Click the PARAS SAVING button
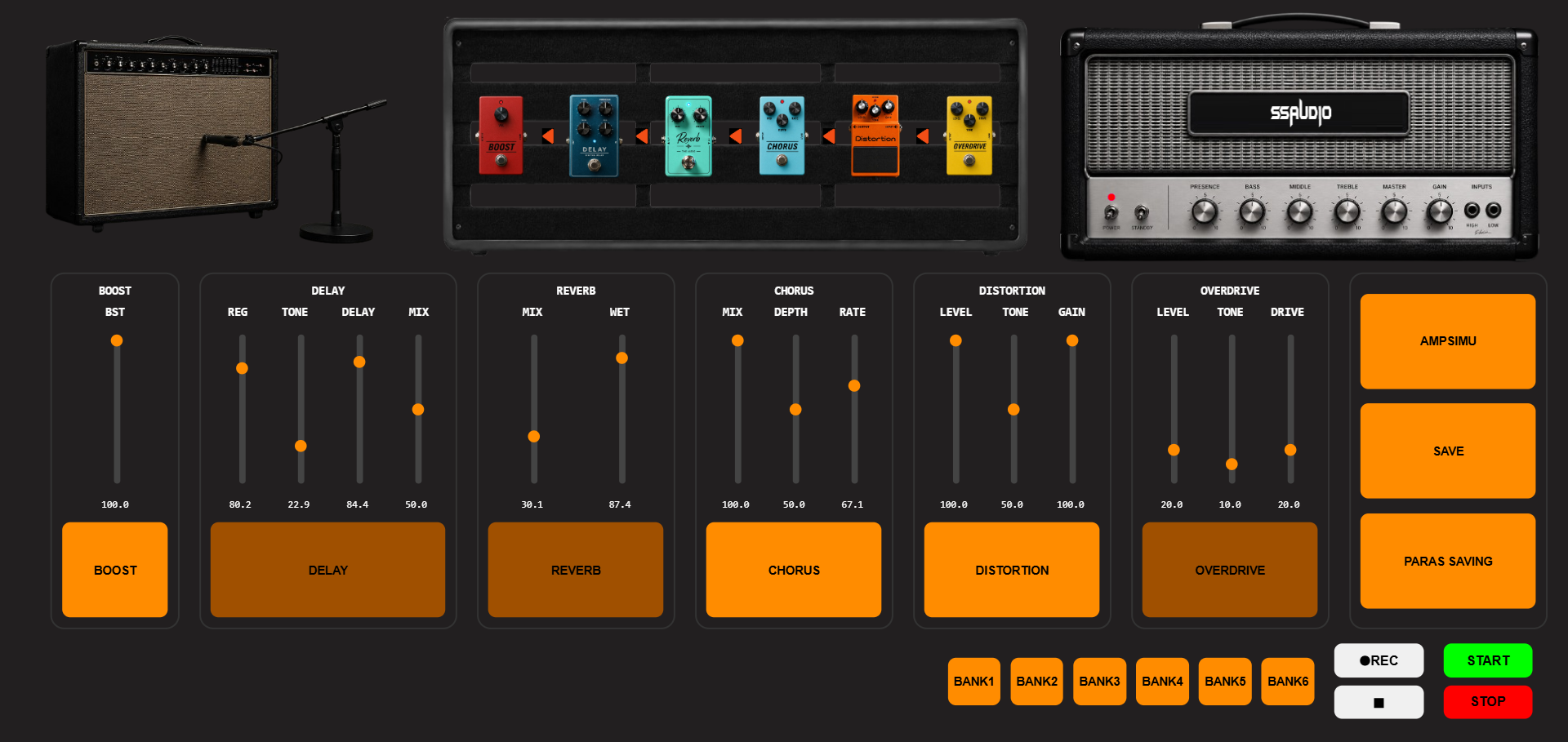Viewport: 1568px width, 742px height. pyautogui.click(x=1448, y=561)
